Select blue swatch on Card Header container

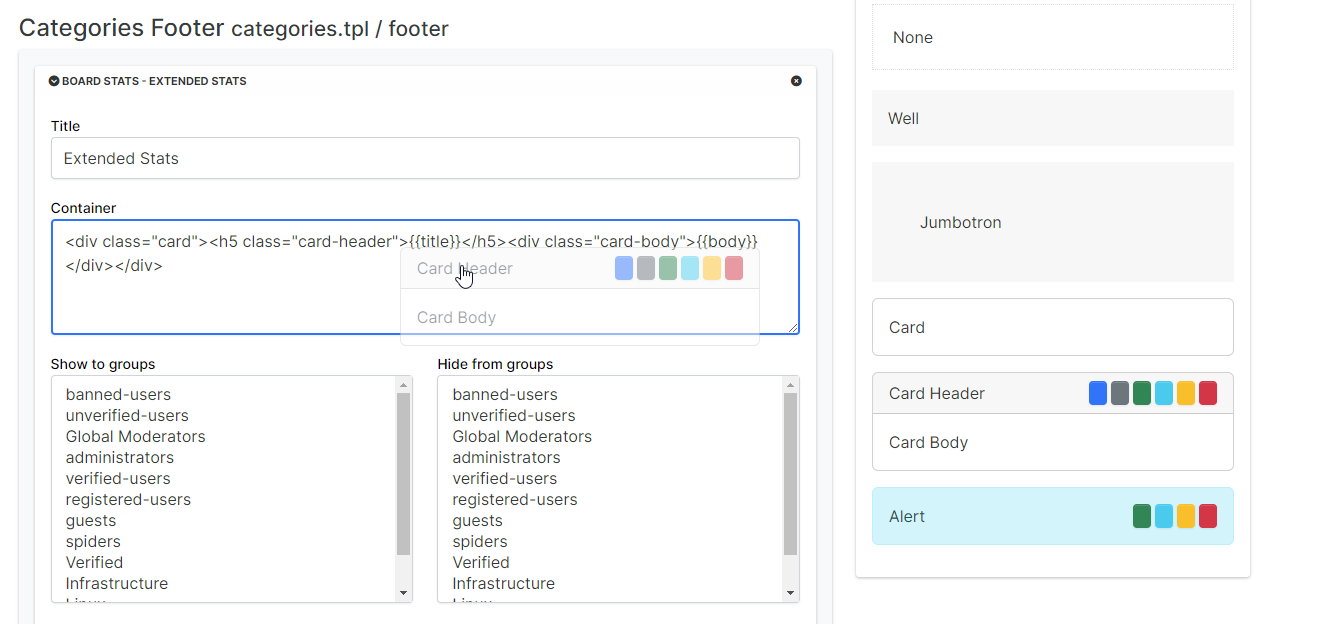[1098, 393]
